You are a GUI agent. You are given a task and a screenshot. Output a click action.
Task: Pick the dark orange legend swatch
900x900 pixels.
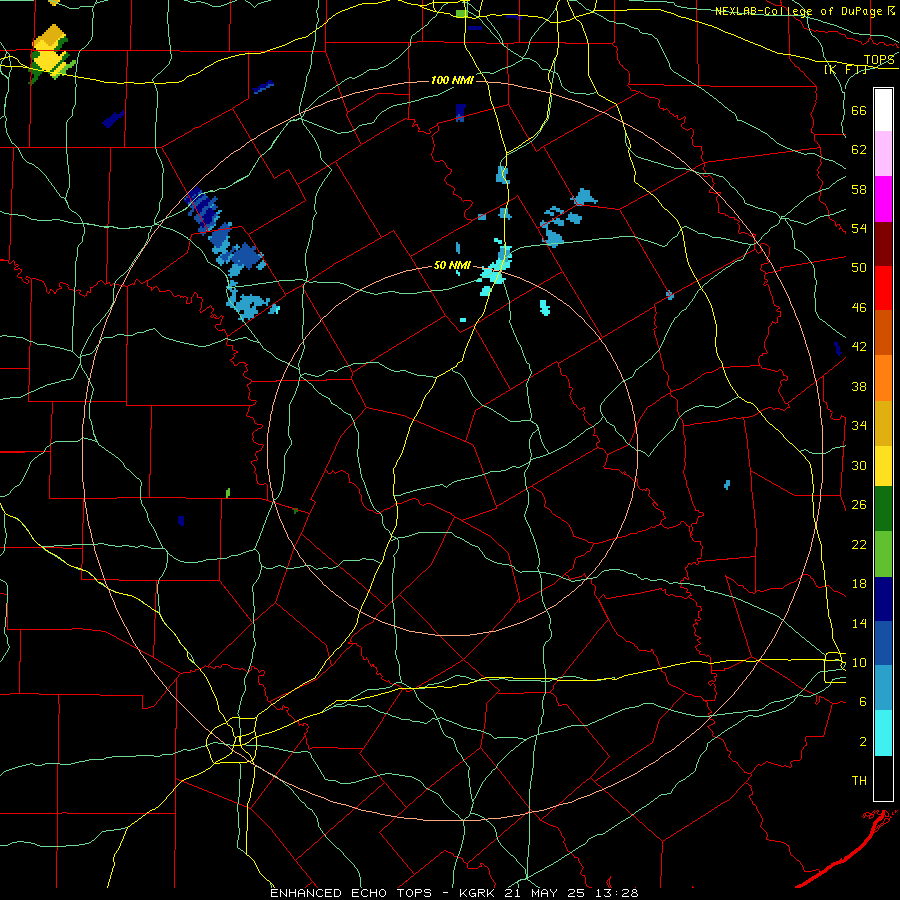[883, 332]
